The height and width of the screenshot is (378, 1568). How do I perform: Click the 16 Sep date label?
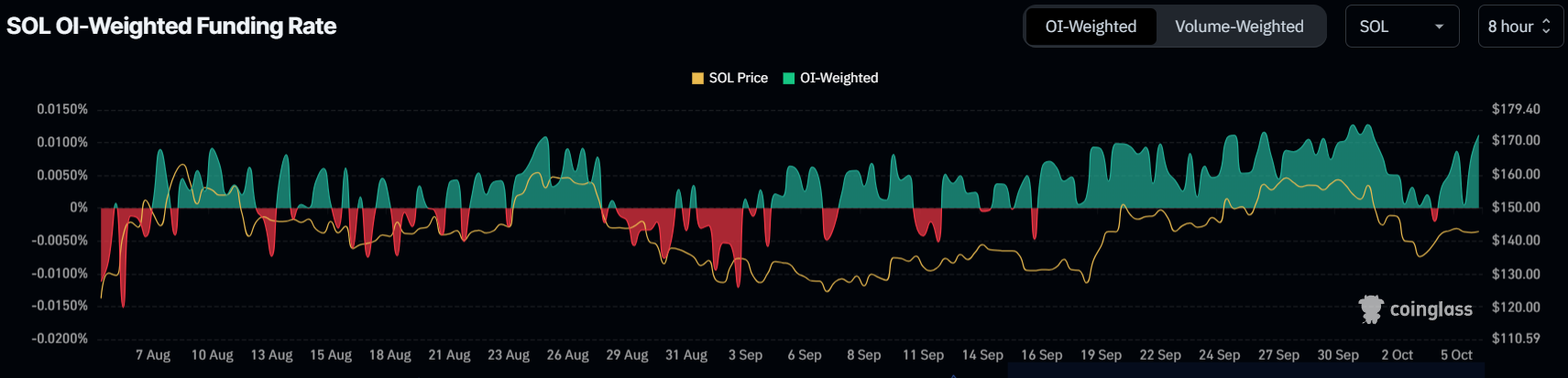pos(1042,355)
